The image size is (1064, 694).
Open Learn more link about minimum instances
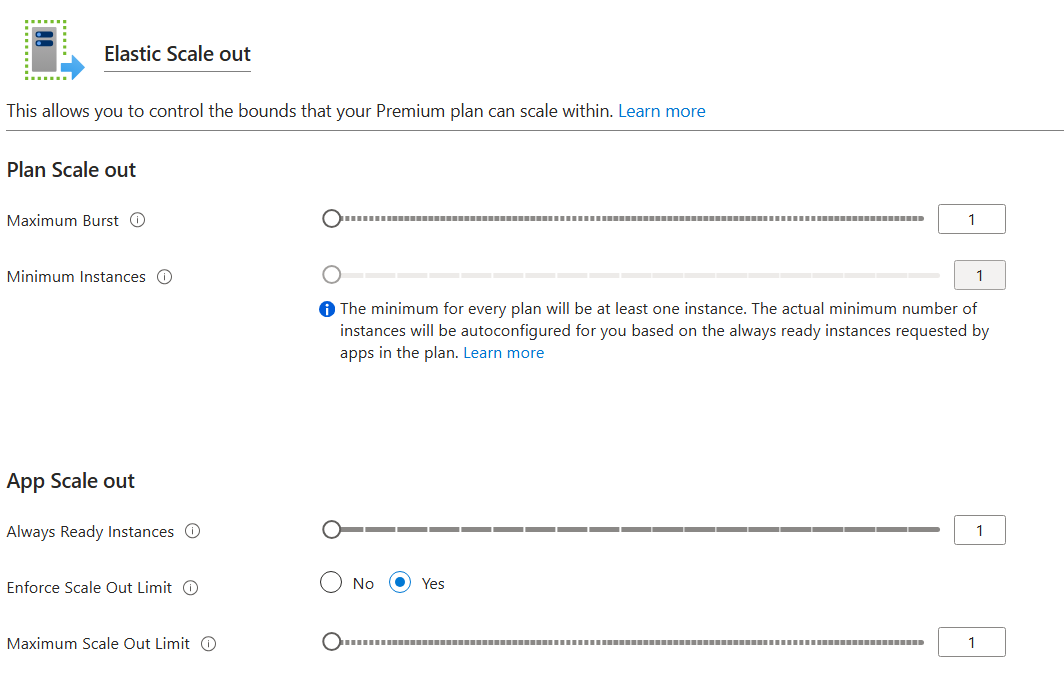(x=504, y=353)
